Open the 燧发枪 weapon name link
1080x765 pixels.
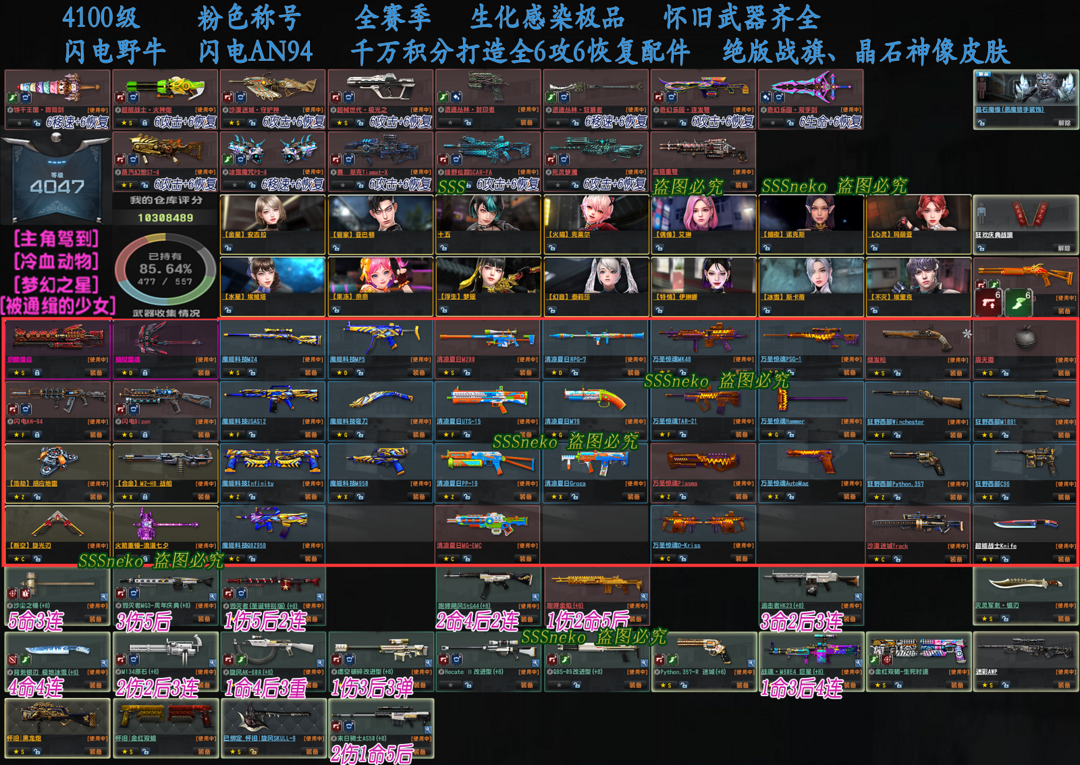pyautogui.click(x=876, y=359)
